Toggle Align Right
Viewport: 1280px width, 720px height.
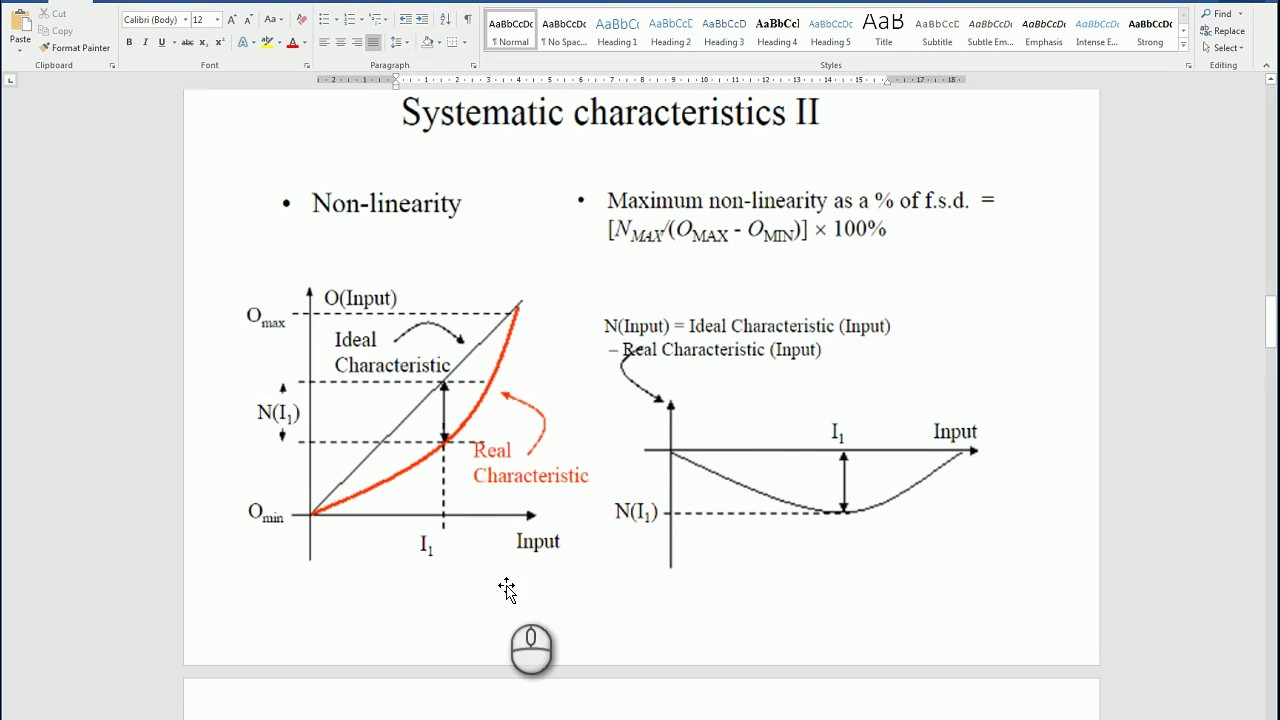point(357,43)
